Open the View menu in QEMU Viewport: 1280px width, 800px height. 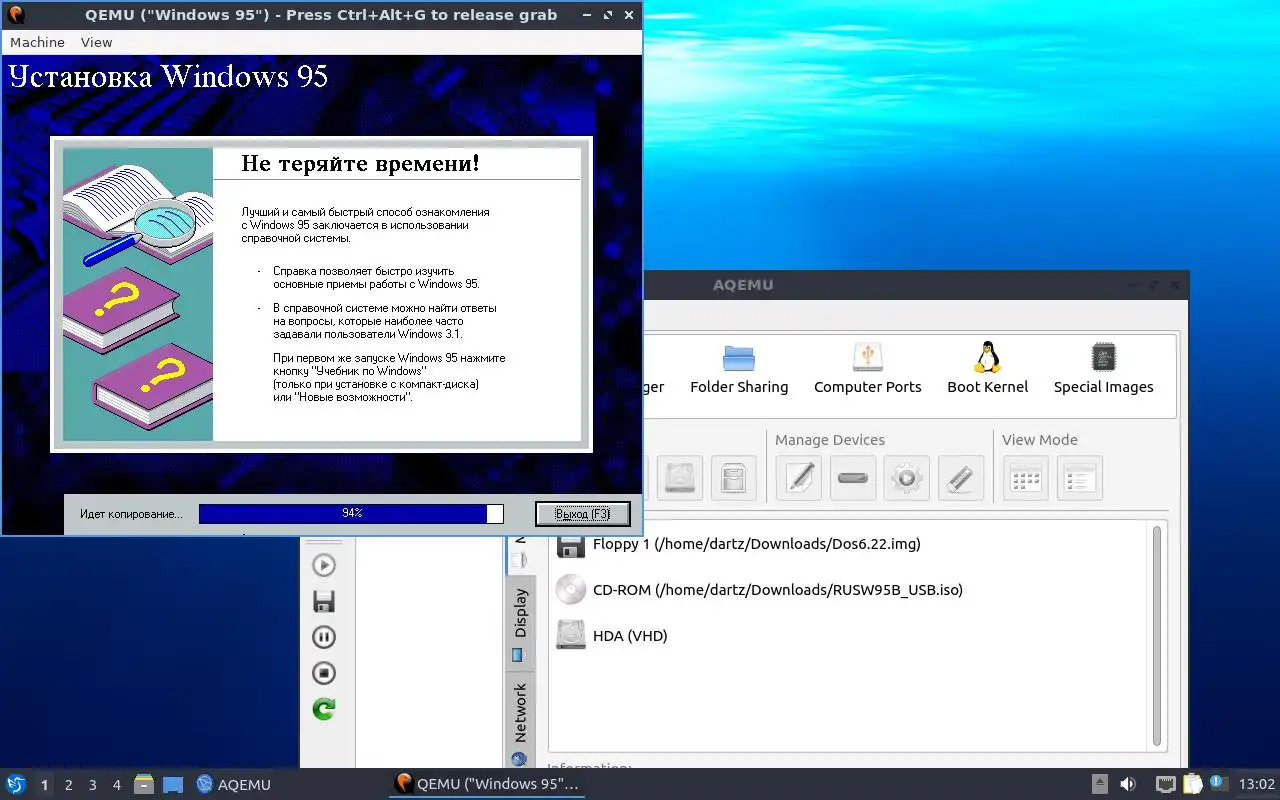point(97,42)
